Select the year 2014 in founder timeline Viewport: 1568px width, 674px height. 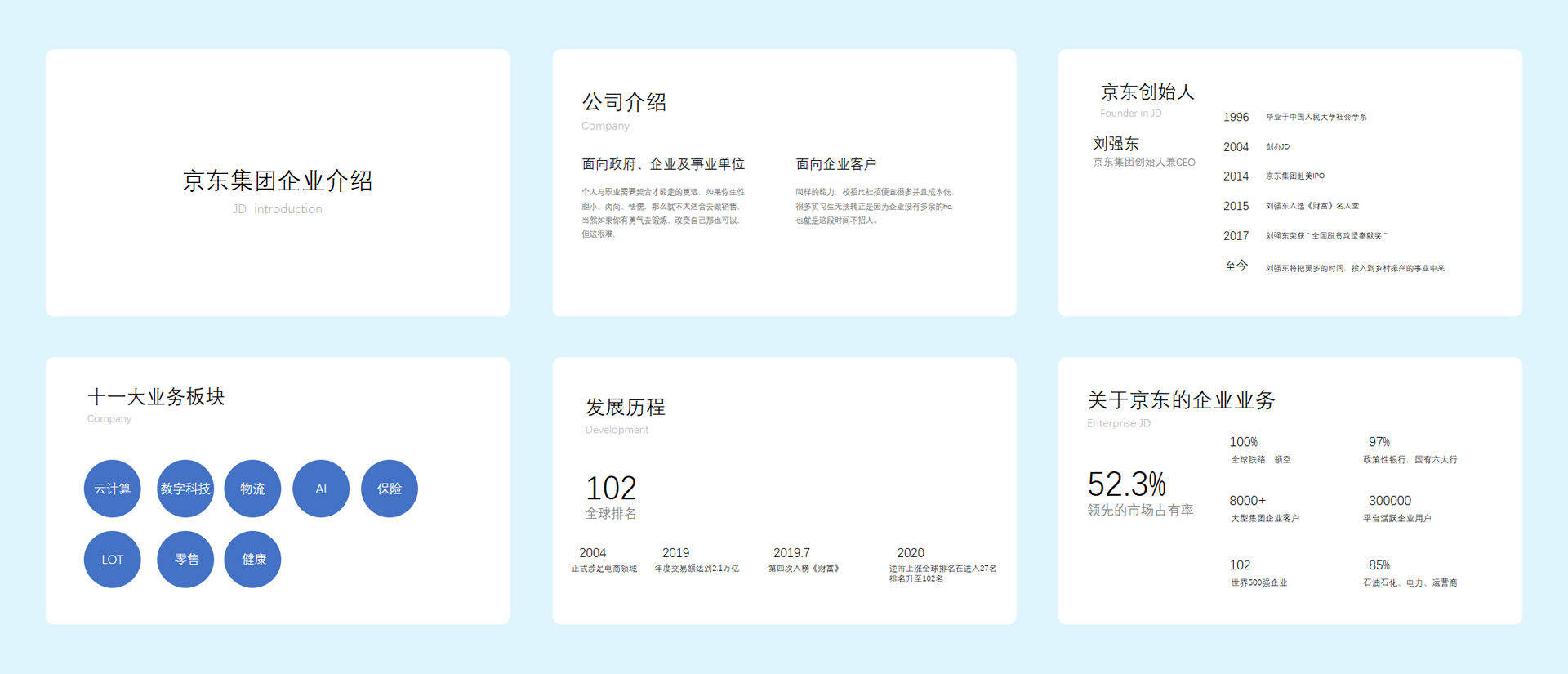pos(1236,176)
